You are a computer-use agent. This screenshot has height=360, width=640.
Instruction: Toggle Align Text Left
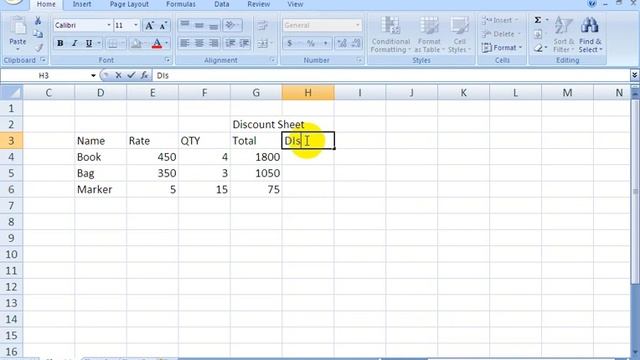tap(185, 43)
